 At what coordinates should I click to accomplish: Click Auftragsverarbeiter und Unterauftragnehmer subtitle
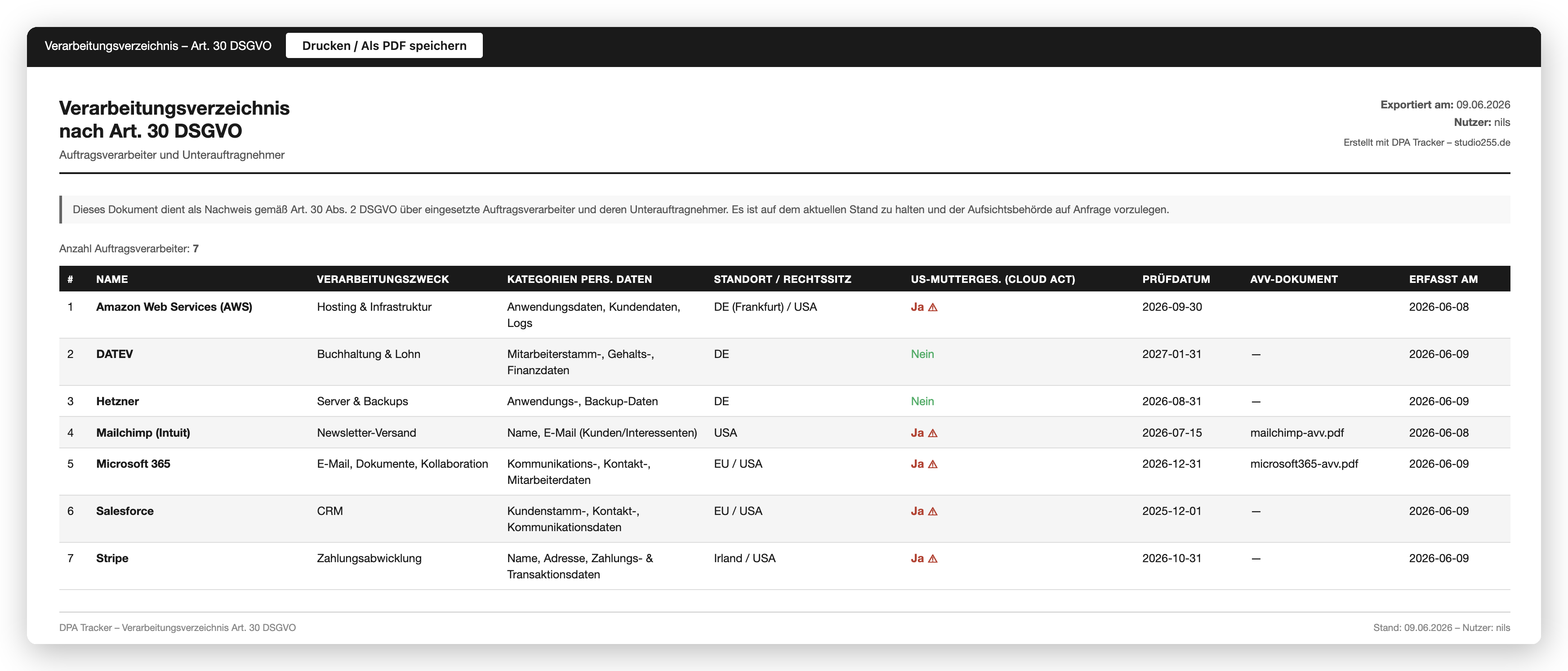(172, 155)
